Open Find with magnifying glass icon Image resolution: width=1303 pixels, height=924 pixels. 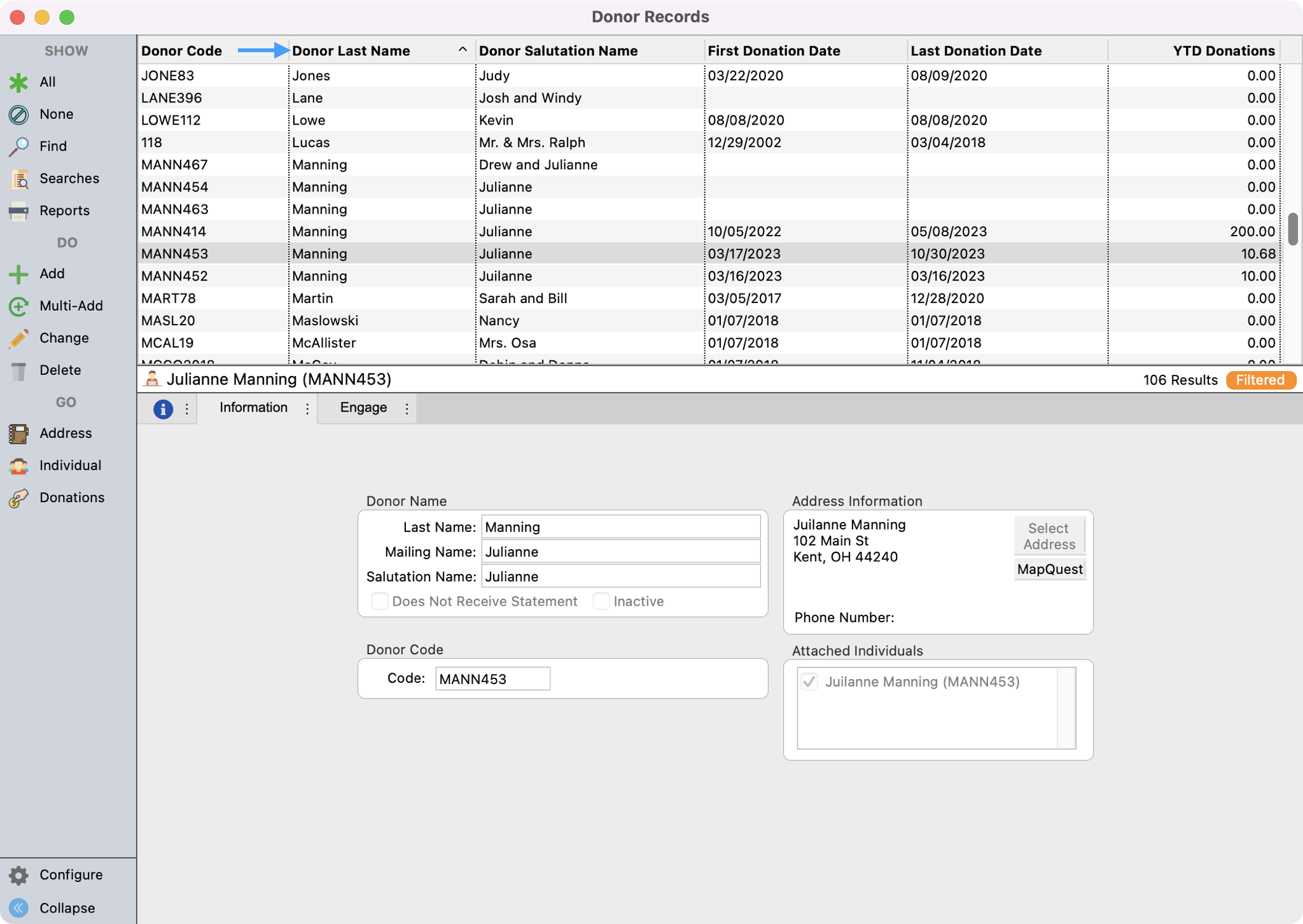(x=18, y=146)
